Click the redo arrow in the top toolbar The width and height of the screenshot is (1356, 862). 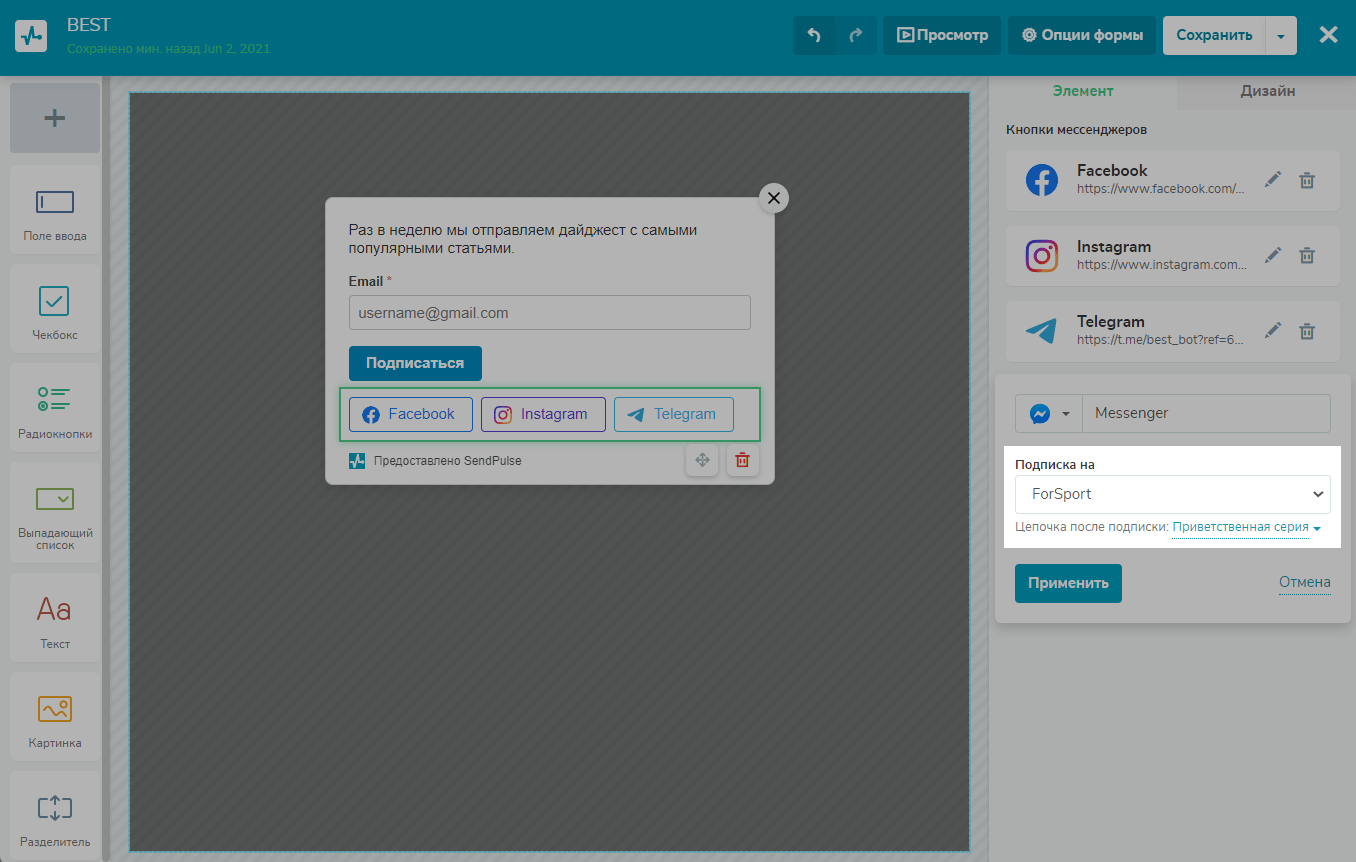click(855, 35)
